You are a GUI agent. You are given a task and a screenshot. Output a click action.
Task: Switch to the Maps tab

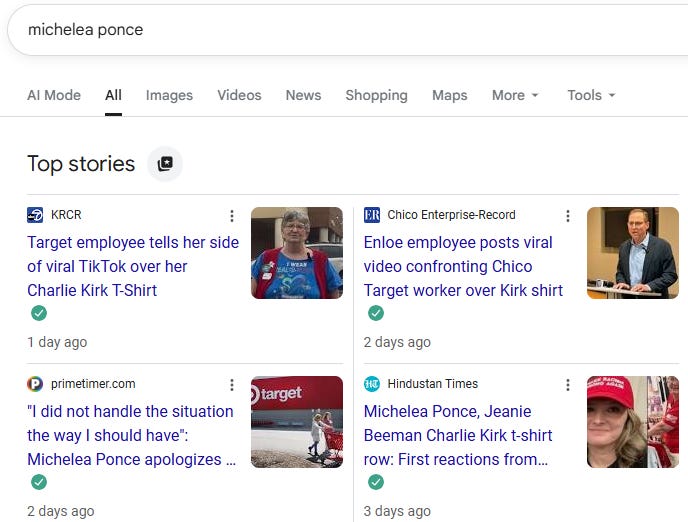450,95
